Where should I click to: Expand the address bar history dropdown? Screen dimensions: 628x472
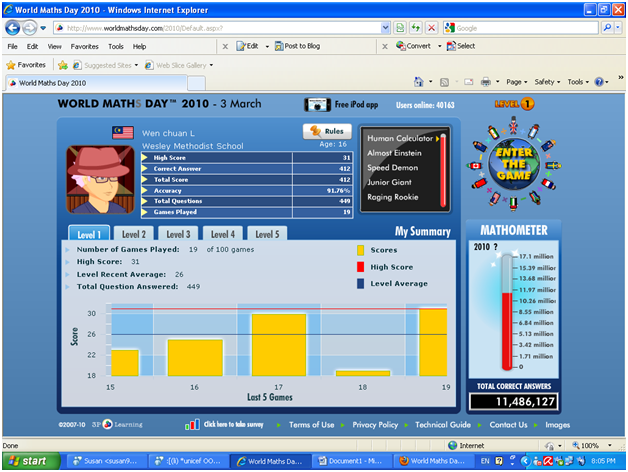385,28
